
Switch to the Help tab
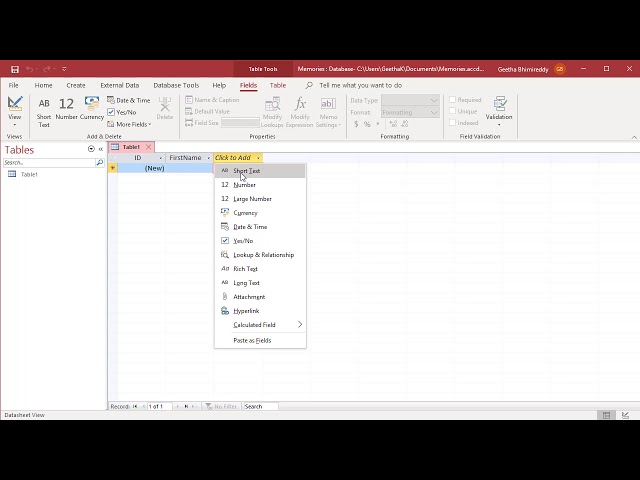(x=219, y=85)
